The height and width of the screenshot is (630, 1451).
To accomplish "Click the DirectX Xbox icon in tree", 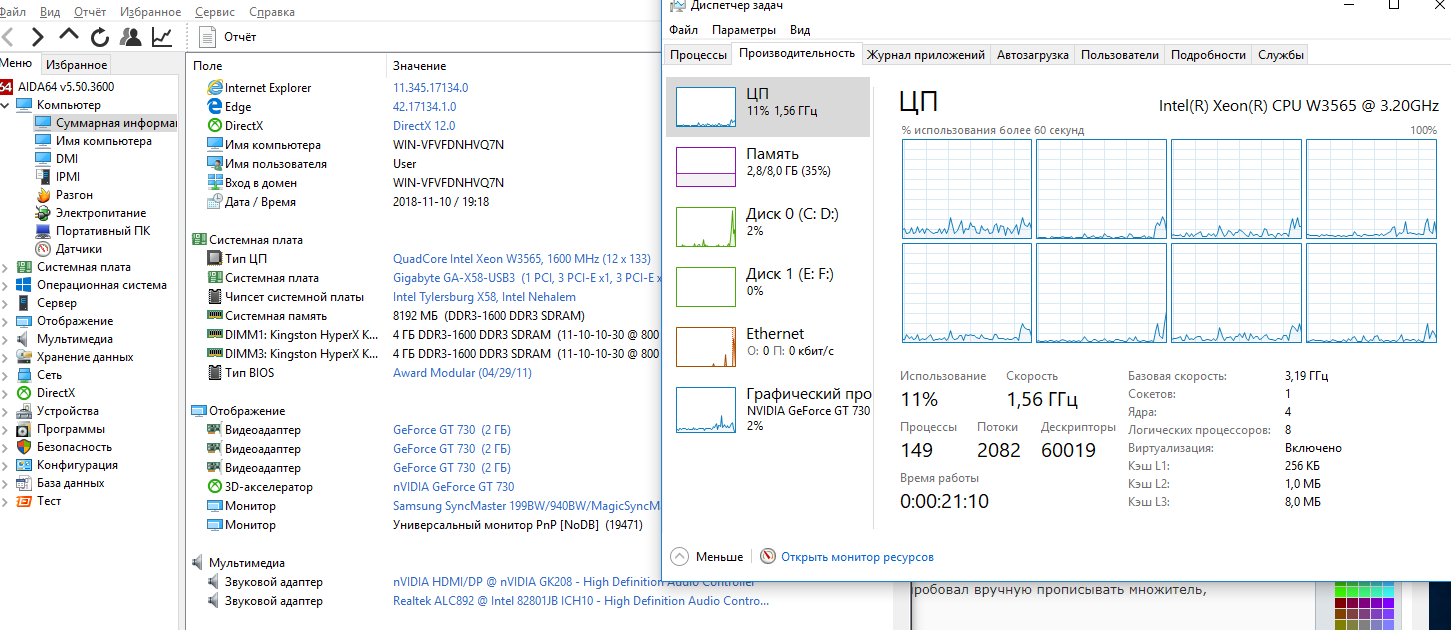I will coord(24,393).
